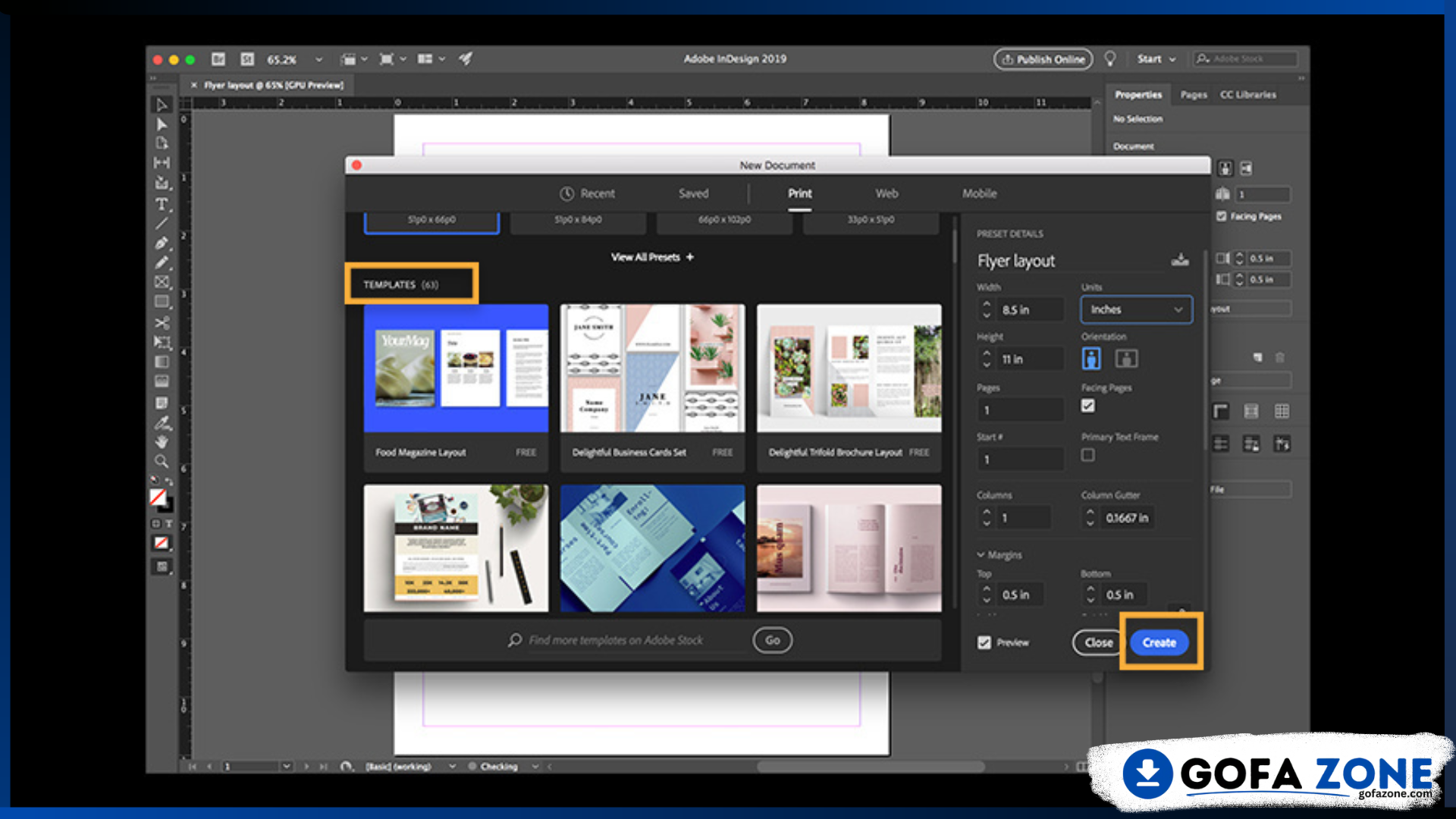
Task: Select the Type tool
Action: pos(162,204)
